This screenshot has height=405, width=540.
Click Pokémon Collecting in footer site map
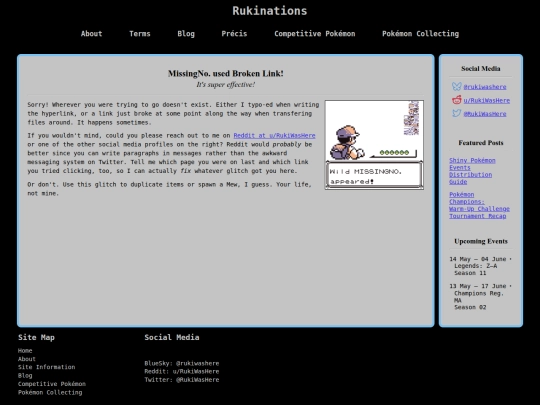point(50,392)
